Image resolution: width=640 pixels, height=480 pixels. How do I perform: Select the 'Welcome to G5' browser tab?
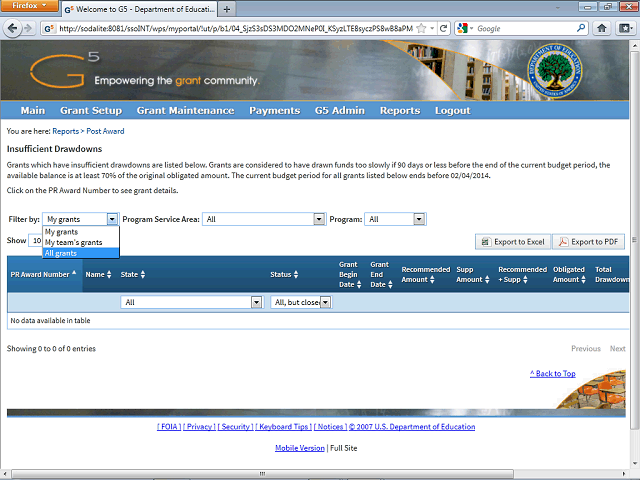[139, 9]
